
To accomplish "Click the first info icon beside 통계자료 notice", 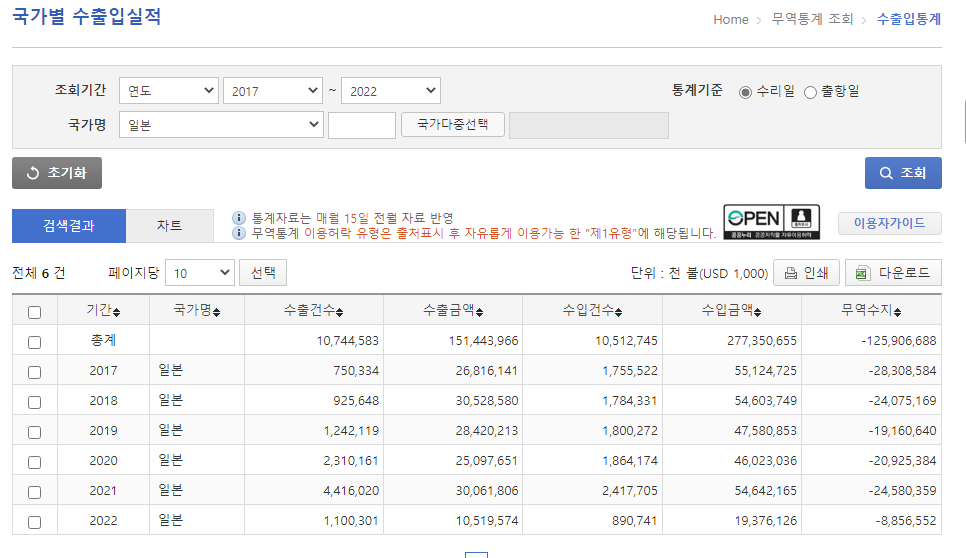I will 239,218.
